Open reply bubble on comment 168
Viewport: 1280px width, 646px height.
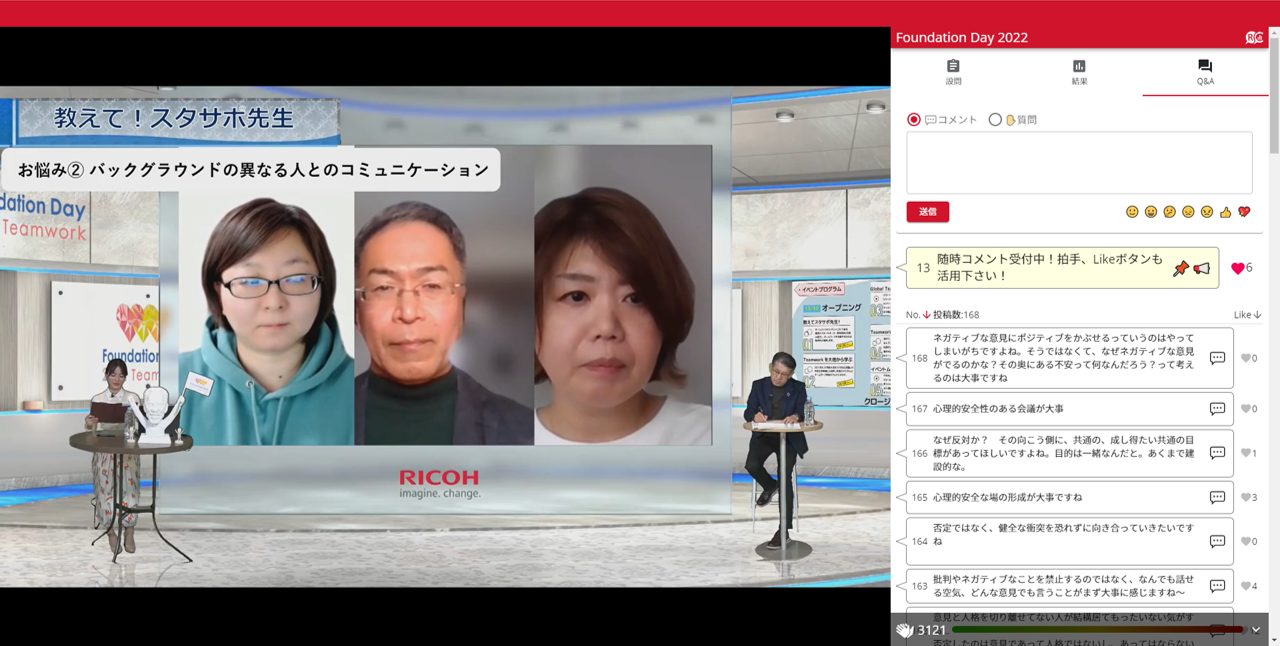(1217, 358)
